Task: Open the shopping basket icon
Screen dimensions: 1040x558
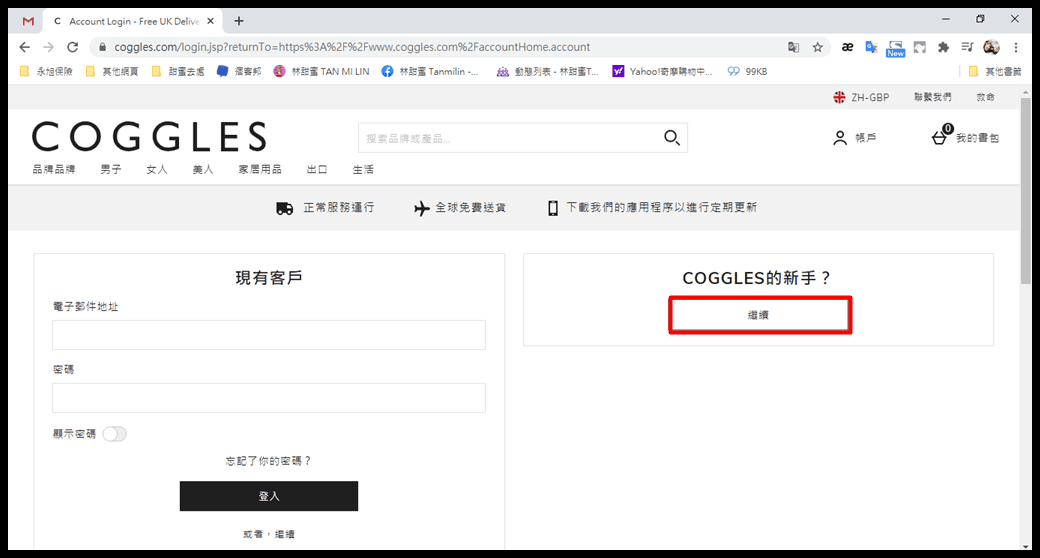Action: (939, 138)
